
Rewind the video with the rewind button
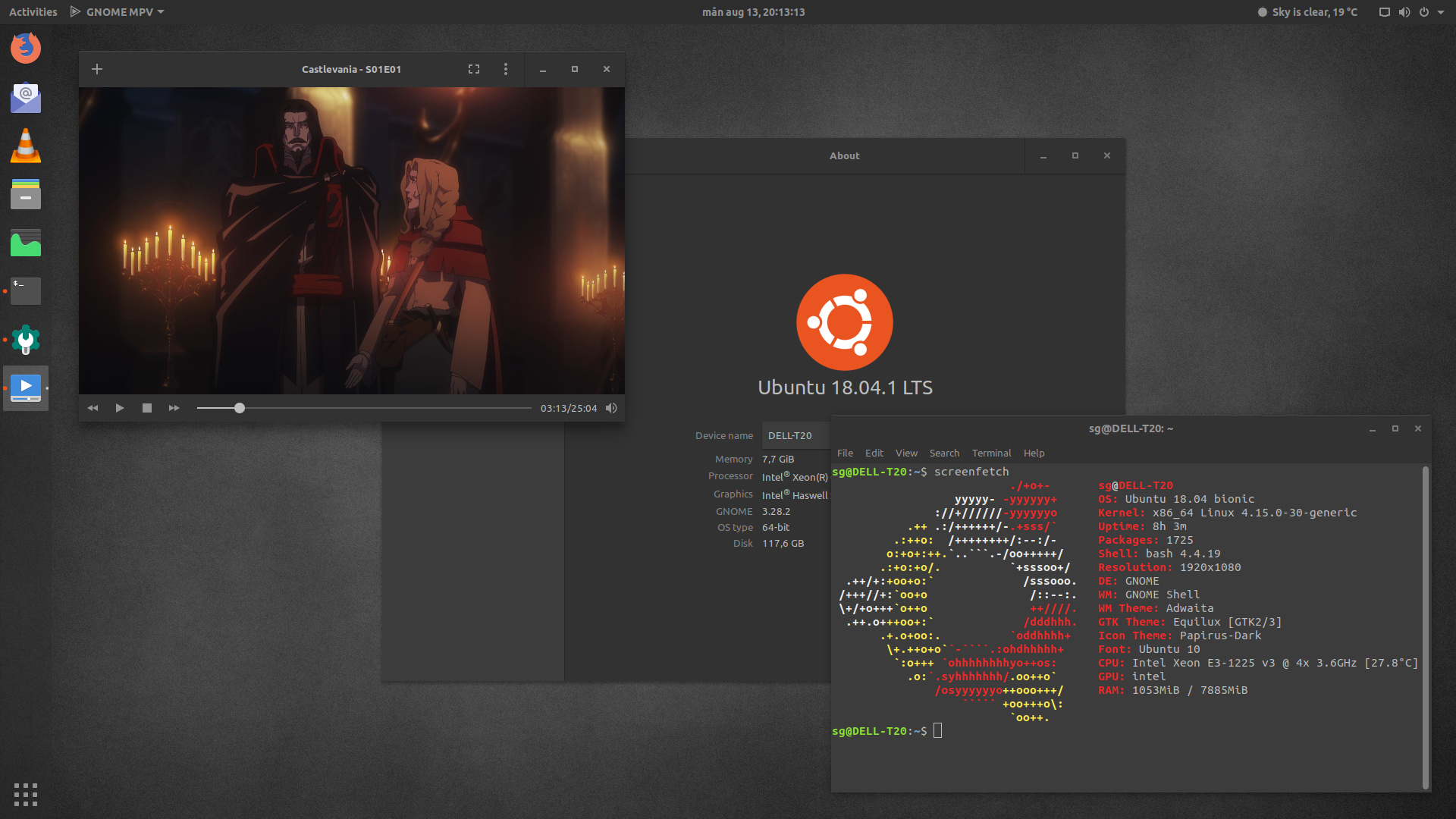coord(93,408)
